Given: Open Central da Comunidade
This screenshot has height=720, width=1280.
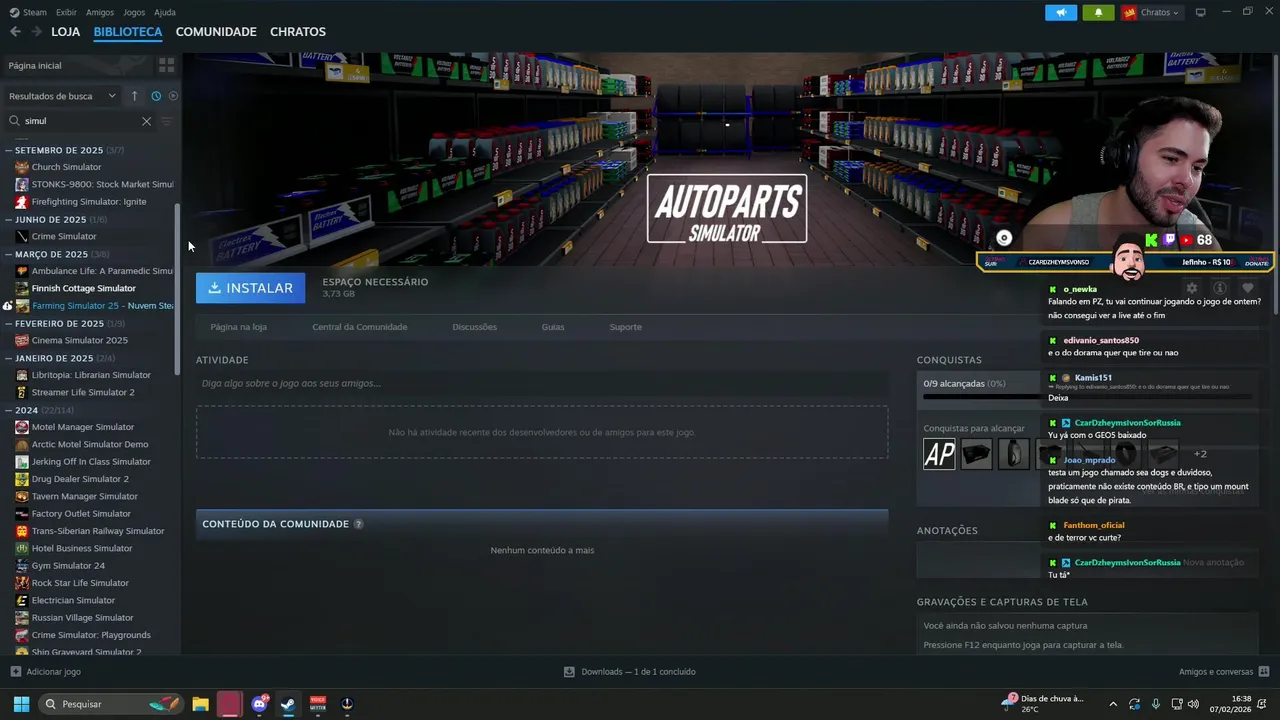Looking at the screenshot, I should pos(359,327).
